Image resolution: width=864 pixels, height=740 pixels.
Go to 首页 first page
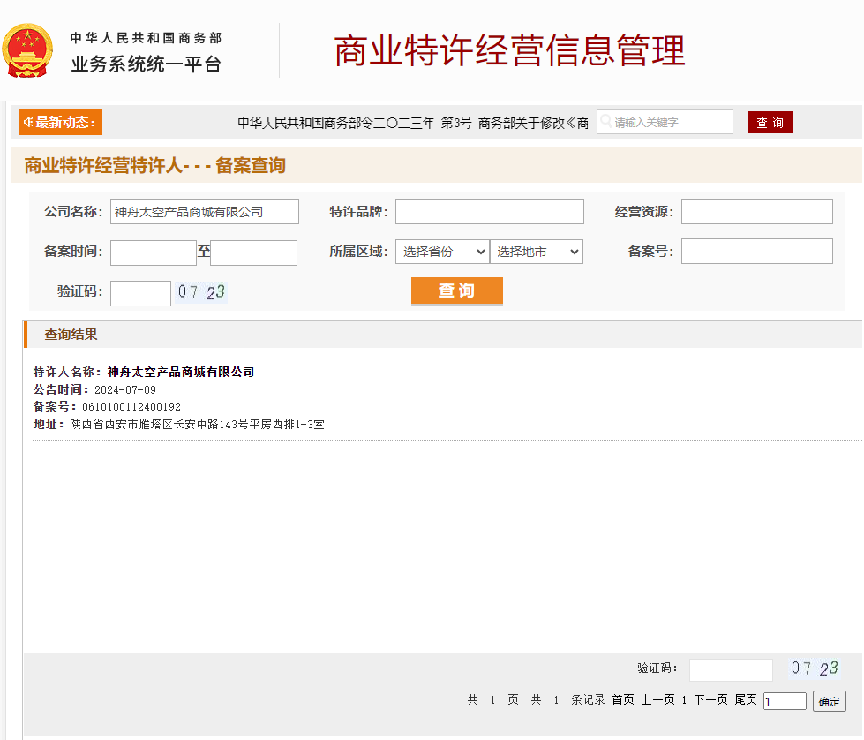[x=623, y=700]
